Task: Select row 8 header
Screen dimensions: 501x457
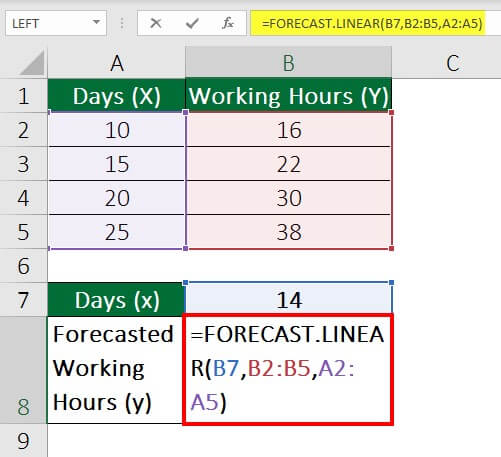Action: click(23, 370)
